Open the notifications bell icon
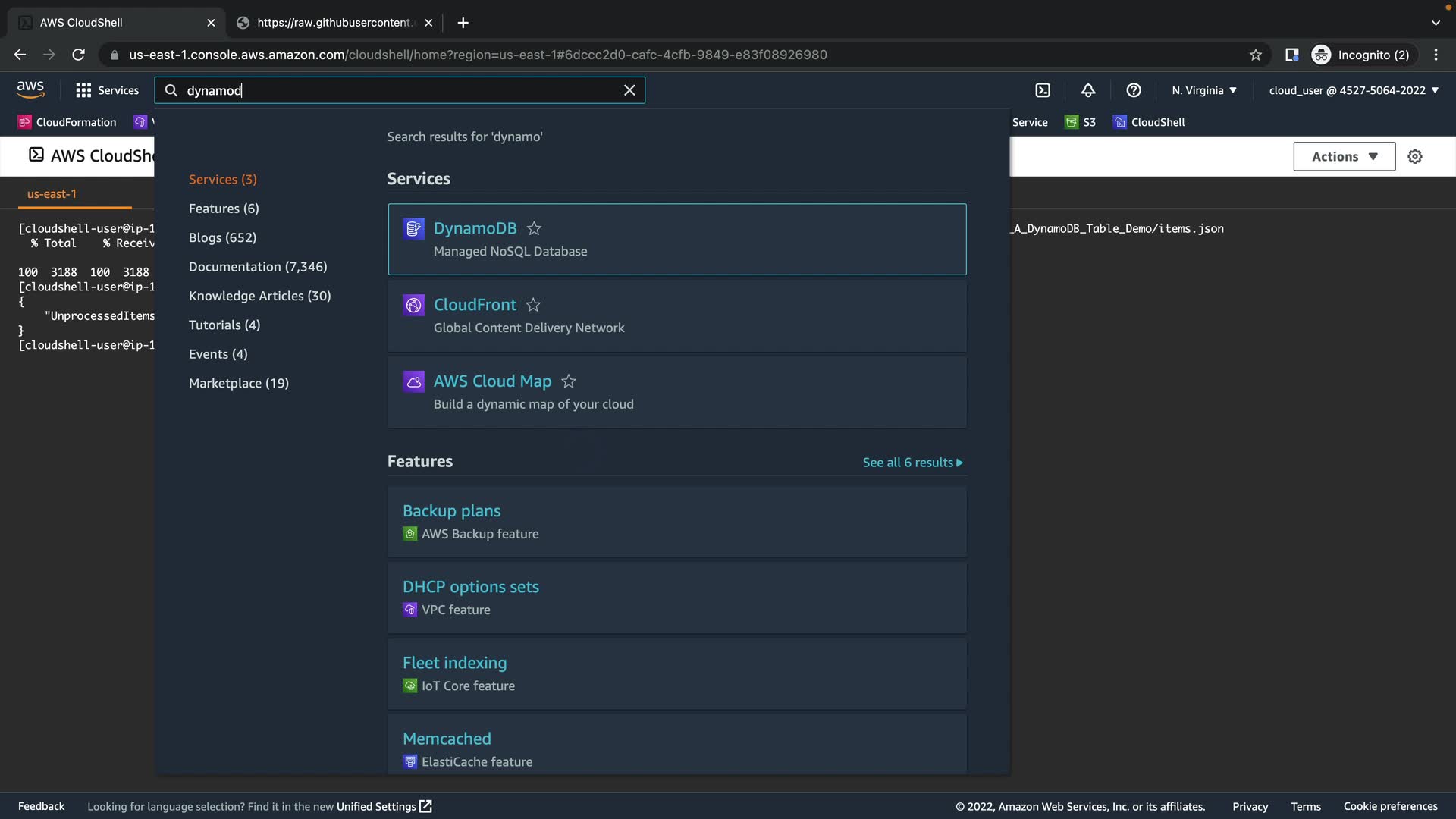This screenshot has height=819, width=1456. click(1088, 90)
